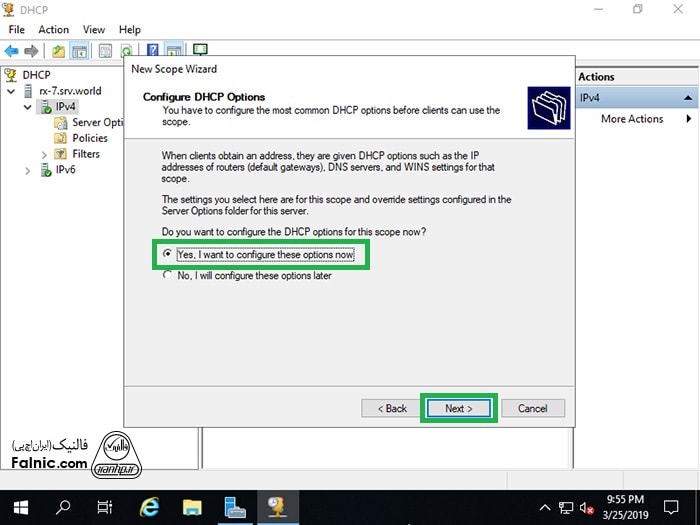Expand the Filters tree node

click(x=44, y=154)
